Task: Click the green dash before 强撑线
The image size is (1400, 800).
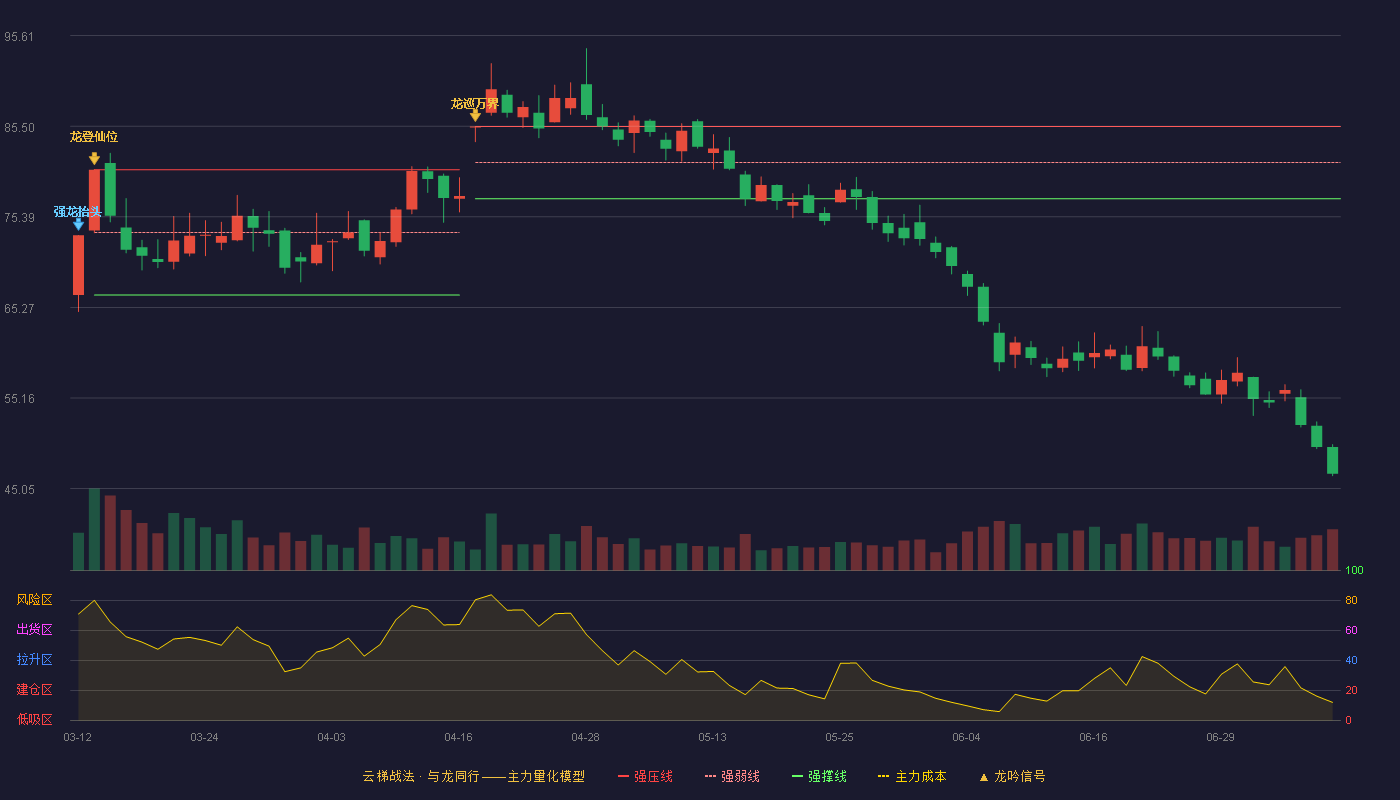Action: [797, 776]
